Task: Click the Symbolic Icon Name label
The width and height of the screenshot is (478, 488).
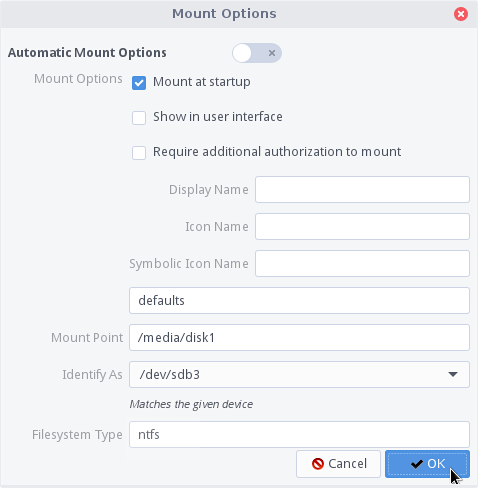Action: click(x=189, y=264)
